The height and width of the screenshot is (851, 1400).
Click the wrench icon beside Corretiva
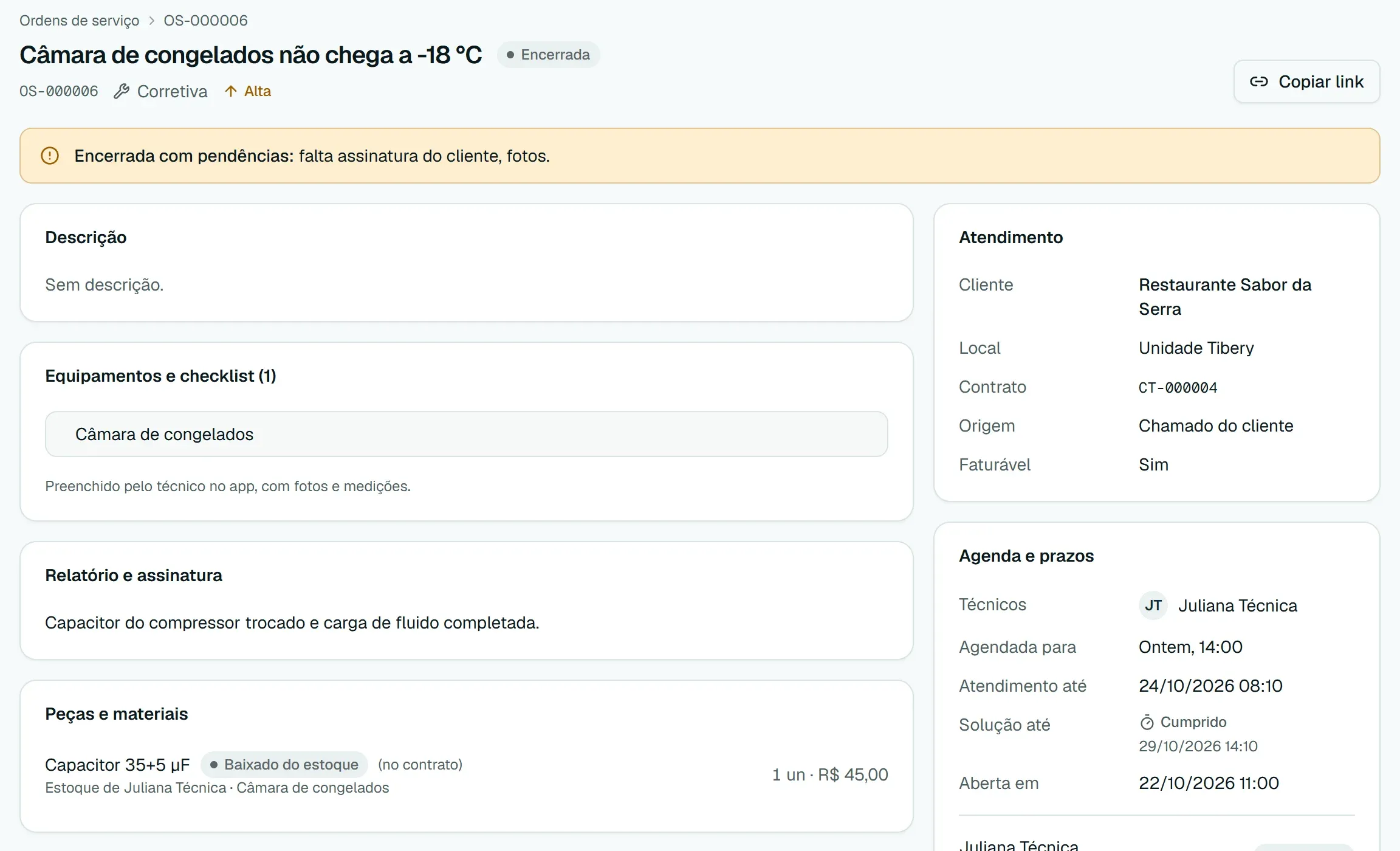click(x=122, y=91)
